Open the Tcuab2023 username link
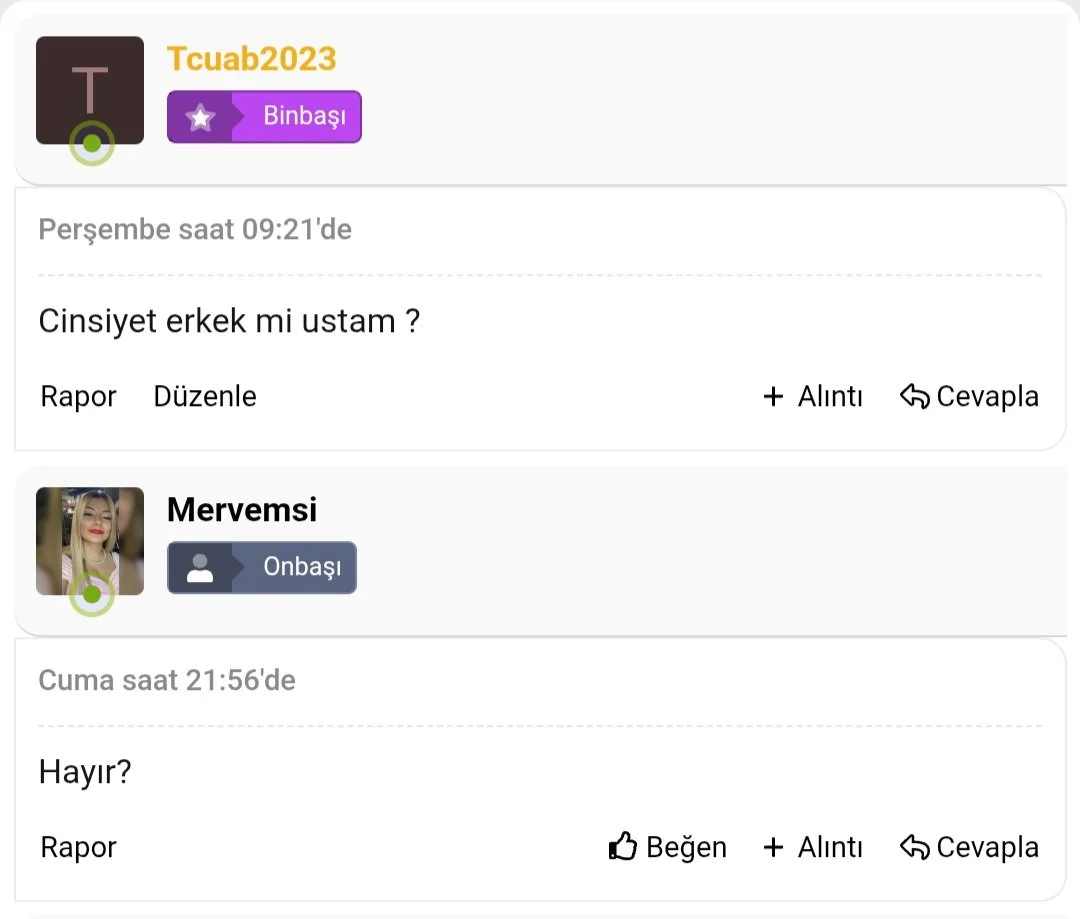1080x919 pixels. [251, 59]
